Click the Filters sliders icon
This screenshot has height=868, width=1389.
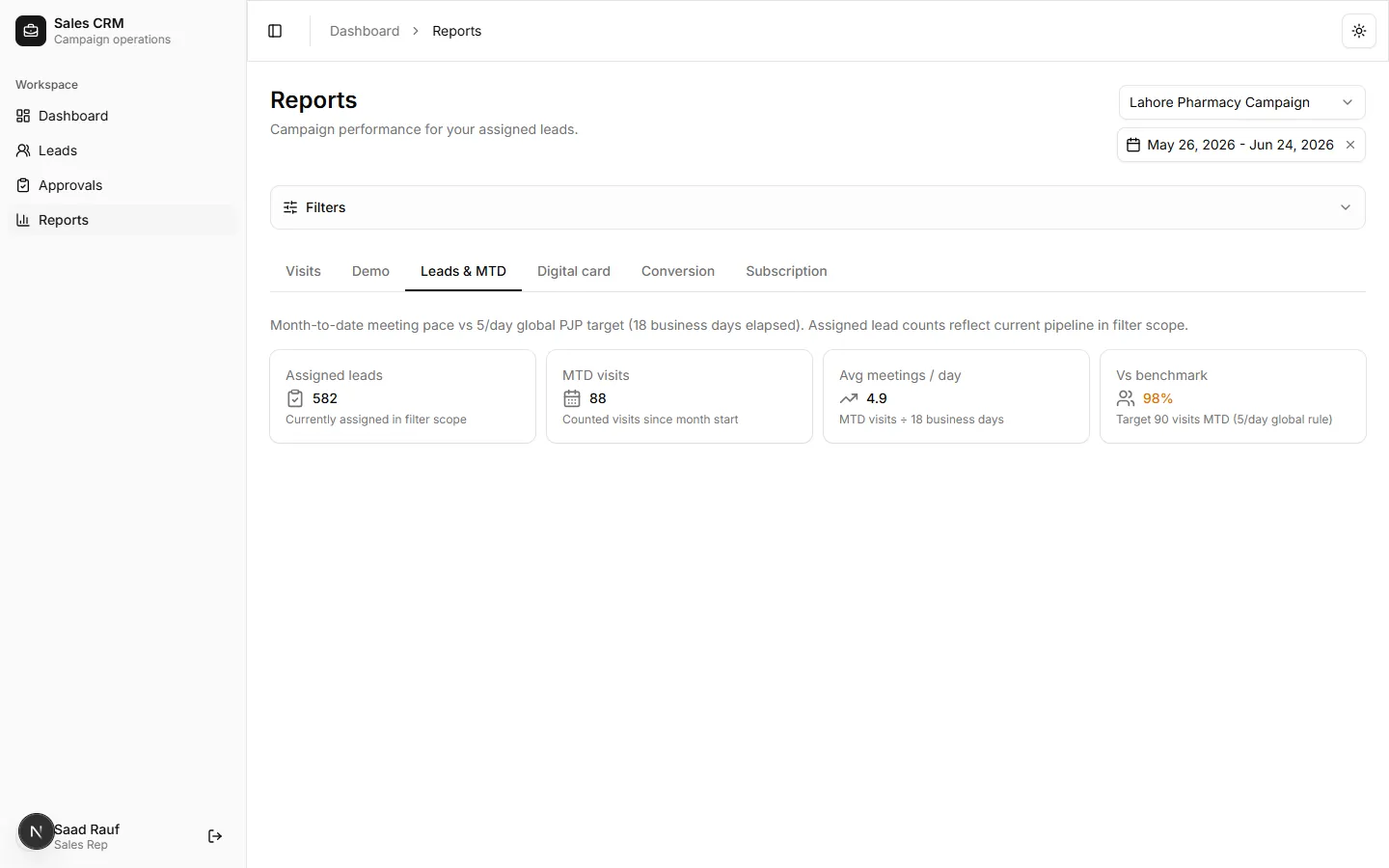290,207
